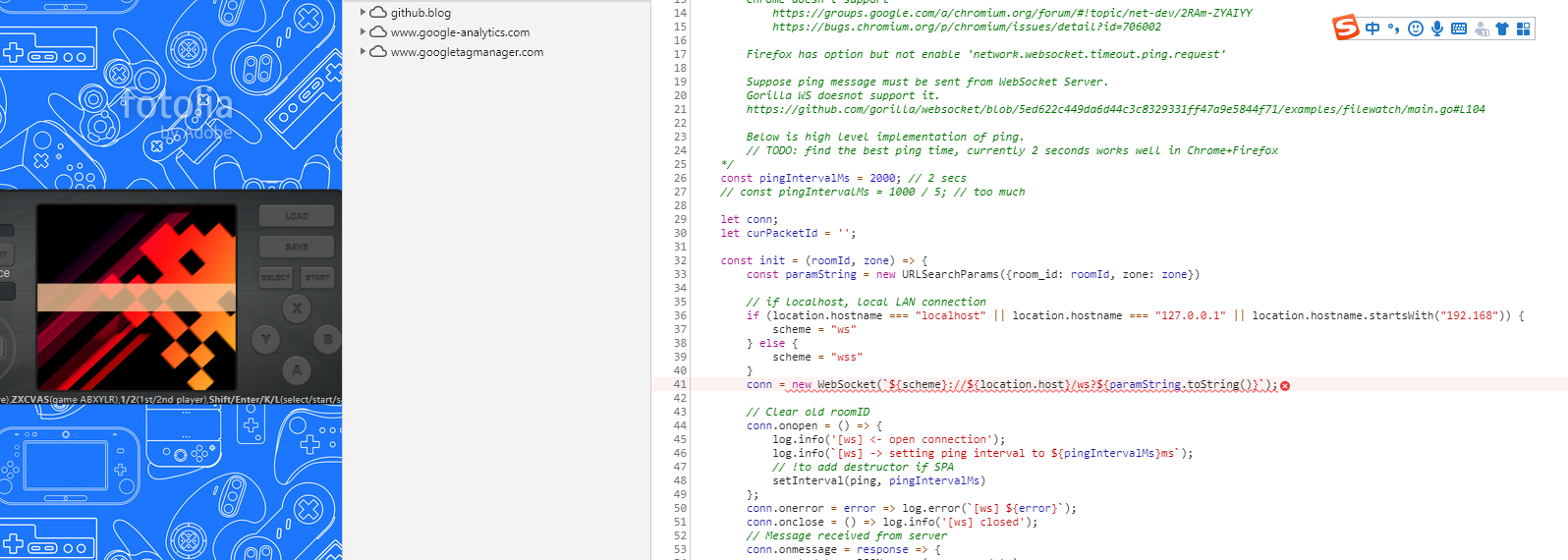Switch the Chinese/English input mode
1568x560 pixels.
point(1372,28)
